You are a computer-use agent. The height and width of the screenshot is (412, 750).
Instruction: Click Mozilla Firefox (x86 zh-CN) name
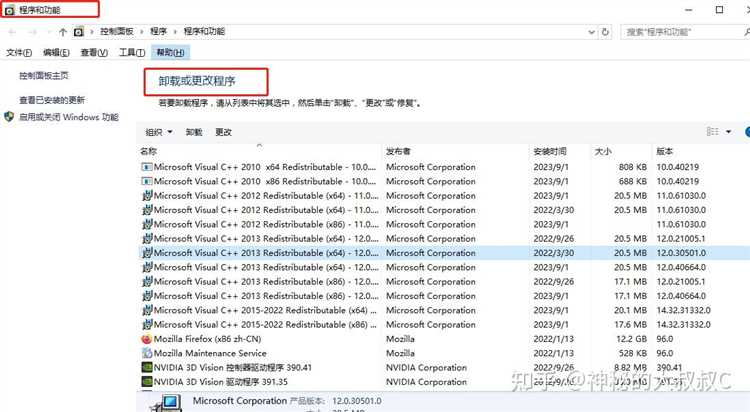point(208,339)
